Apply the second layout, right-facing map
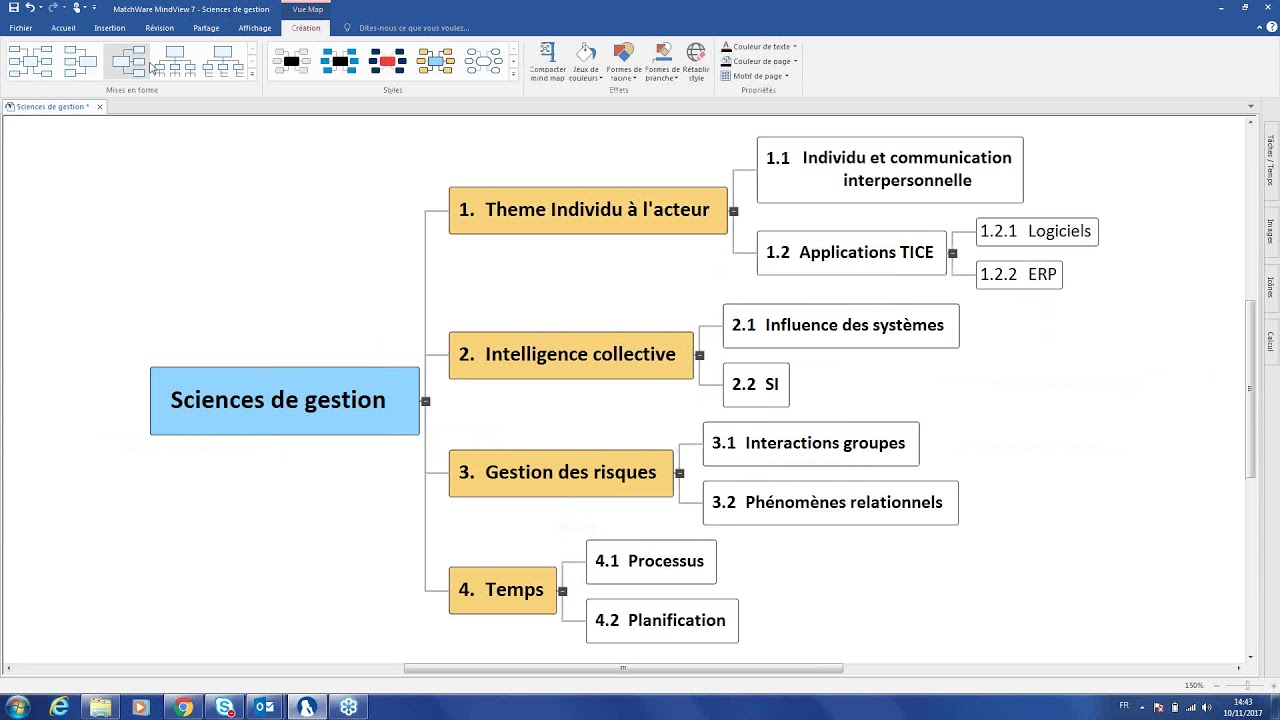This screenshot has height=720, width=1280. pyautogui.click(x=80, y=62)
